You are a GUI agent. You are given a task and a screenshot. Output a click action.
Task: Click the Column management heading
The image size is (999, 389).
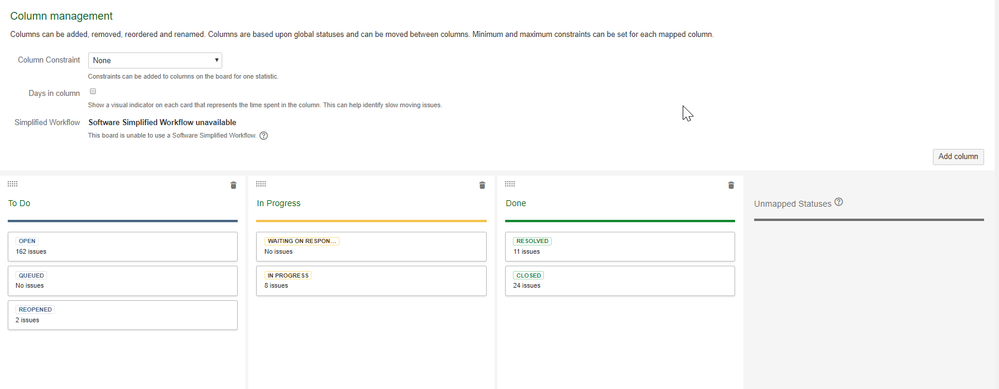[x=61, y=16]
